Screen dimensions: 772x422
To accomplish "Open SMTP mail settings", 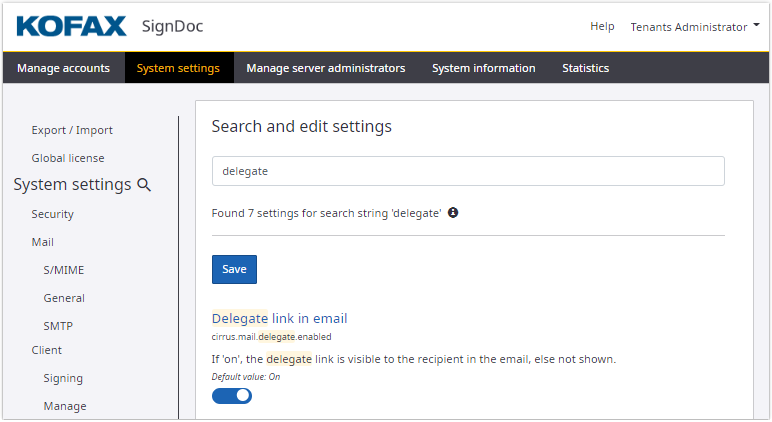I will coord(58,326).
